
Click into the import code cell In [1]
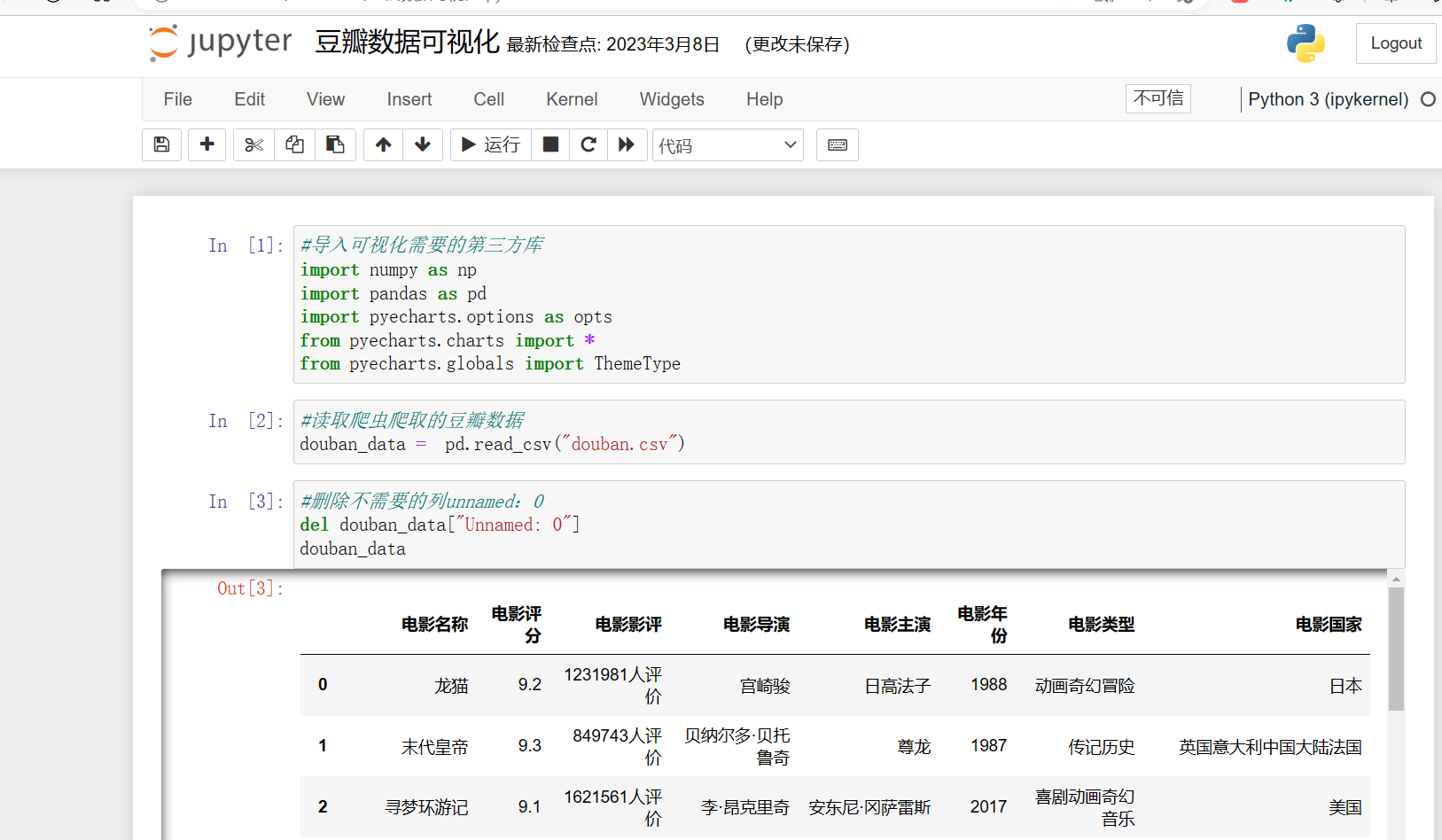click(x=849, y=304)
